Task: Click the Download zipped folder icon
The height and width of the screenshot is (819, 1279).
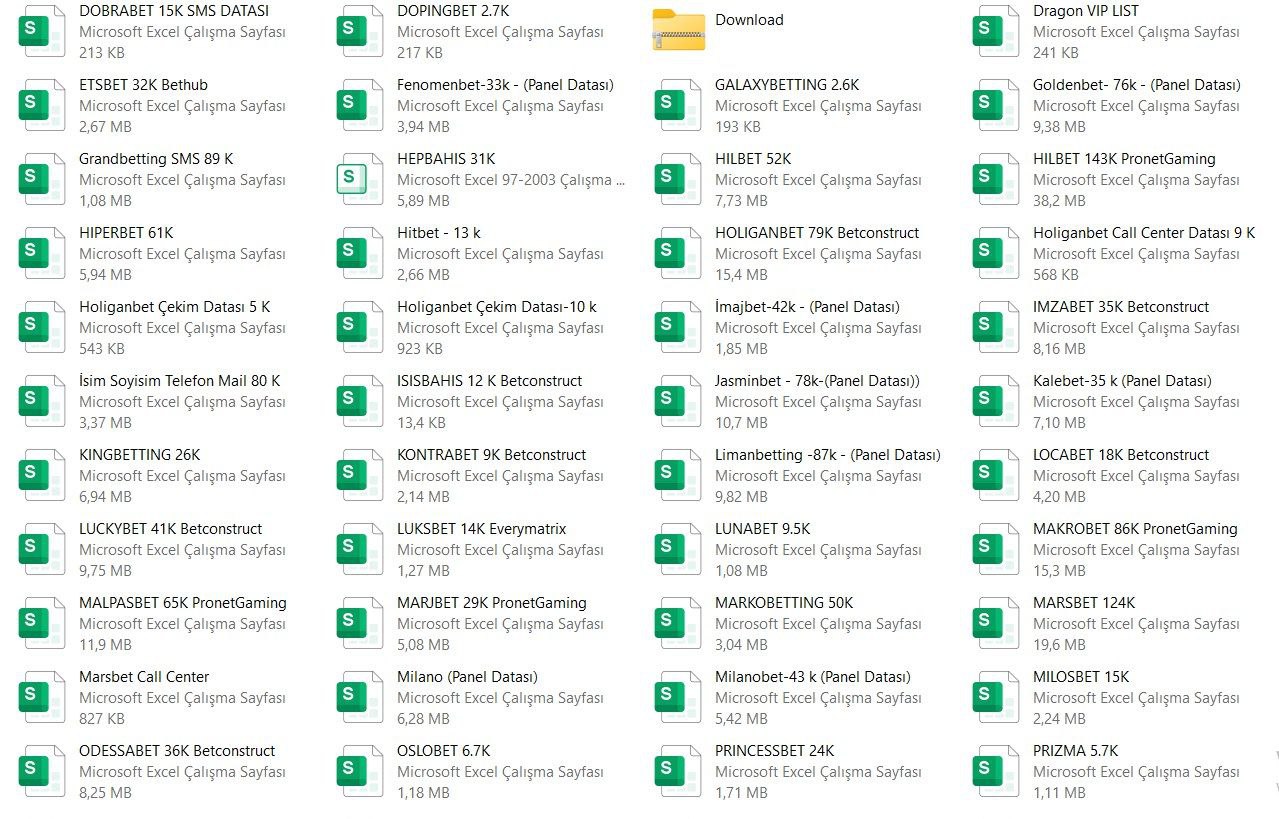Action: 678,30
